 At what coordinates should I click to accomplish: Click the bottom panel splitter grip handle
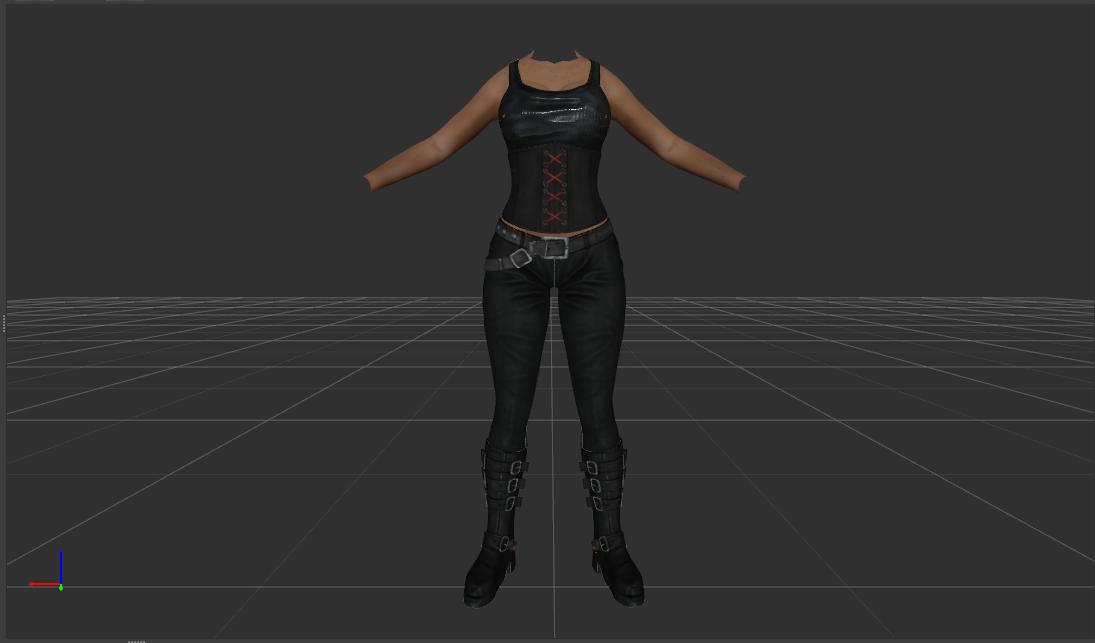pos(137,640)
